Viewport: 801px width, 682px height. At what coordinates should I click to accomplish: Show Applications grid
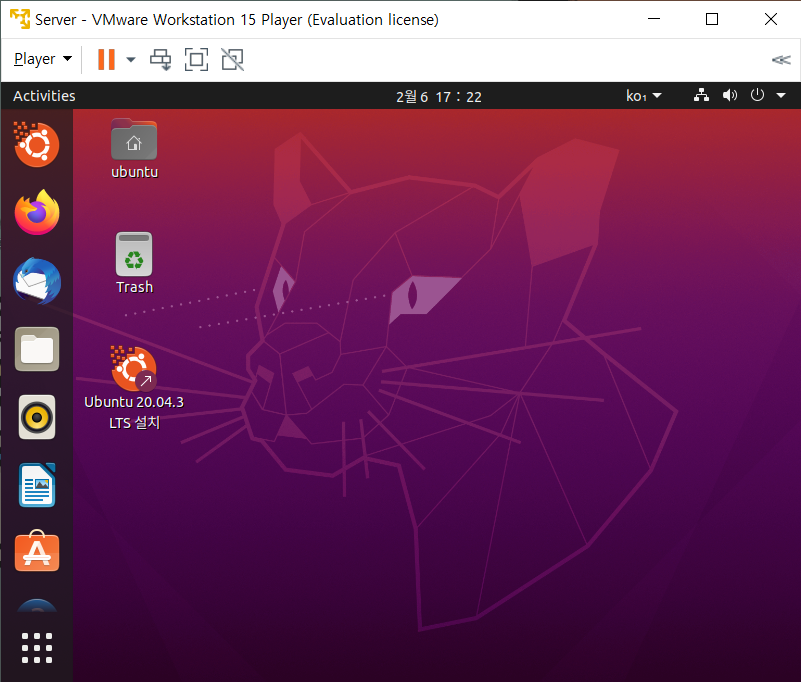37,648
